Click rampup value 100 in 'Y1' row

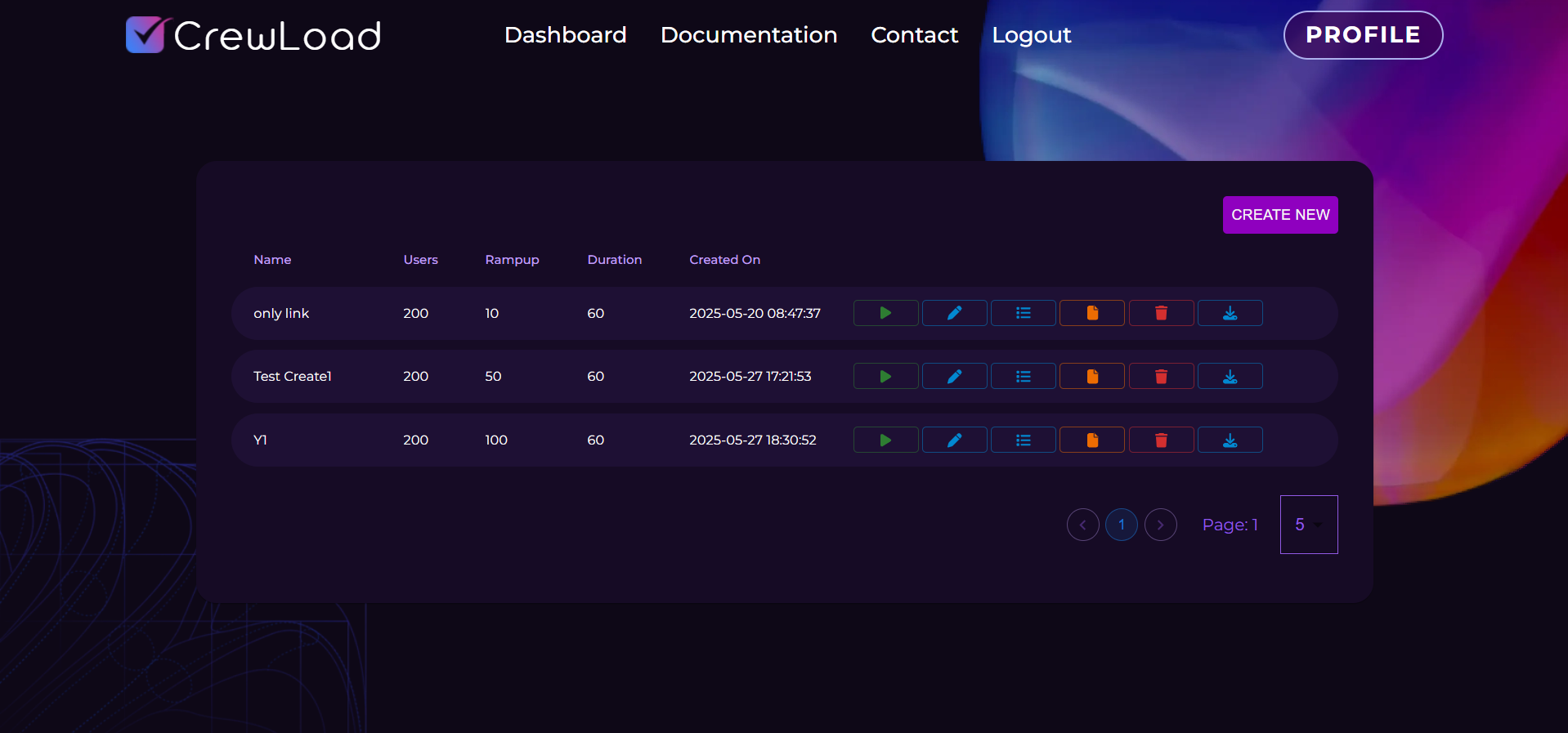[x=496, y=440]
